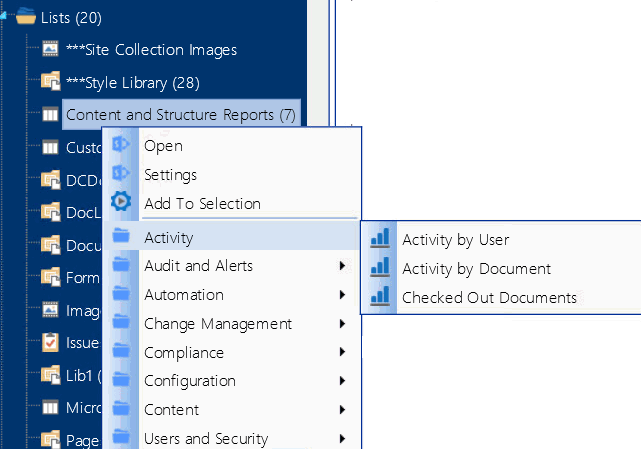Click the SharePoint icon beside Open

pyautogui.click(x=121, y=145)
